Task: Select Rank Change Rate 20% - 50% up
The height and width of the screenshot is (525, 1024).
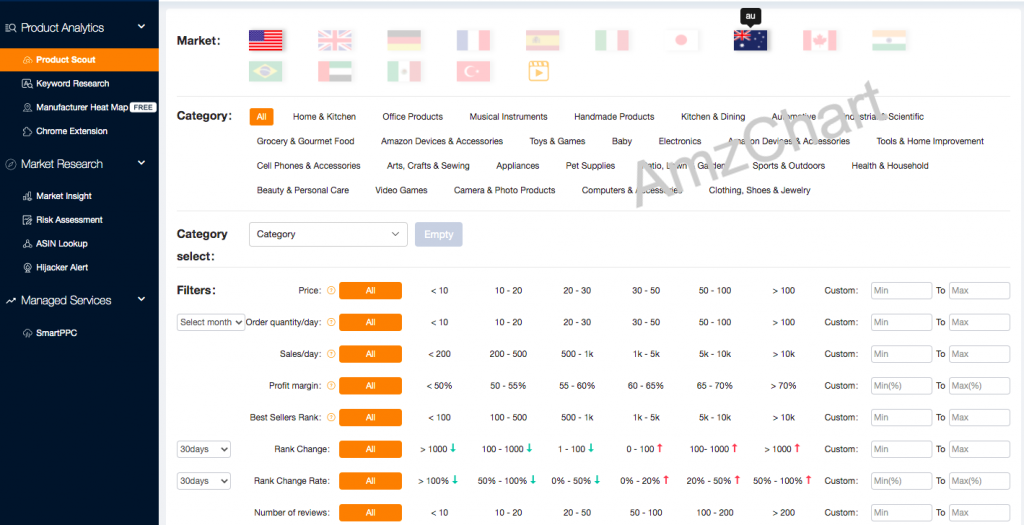Action: (x=714, y=481)
